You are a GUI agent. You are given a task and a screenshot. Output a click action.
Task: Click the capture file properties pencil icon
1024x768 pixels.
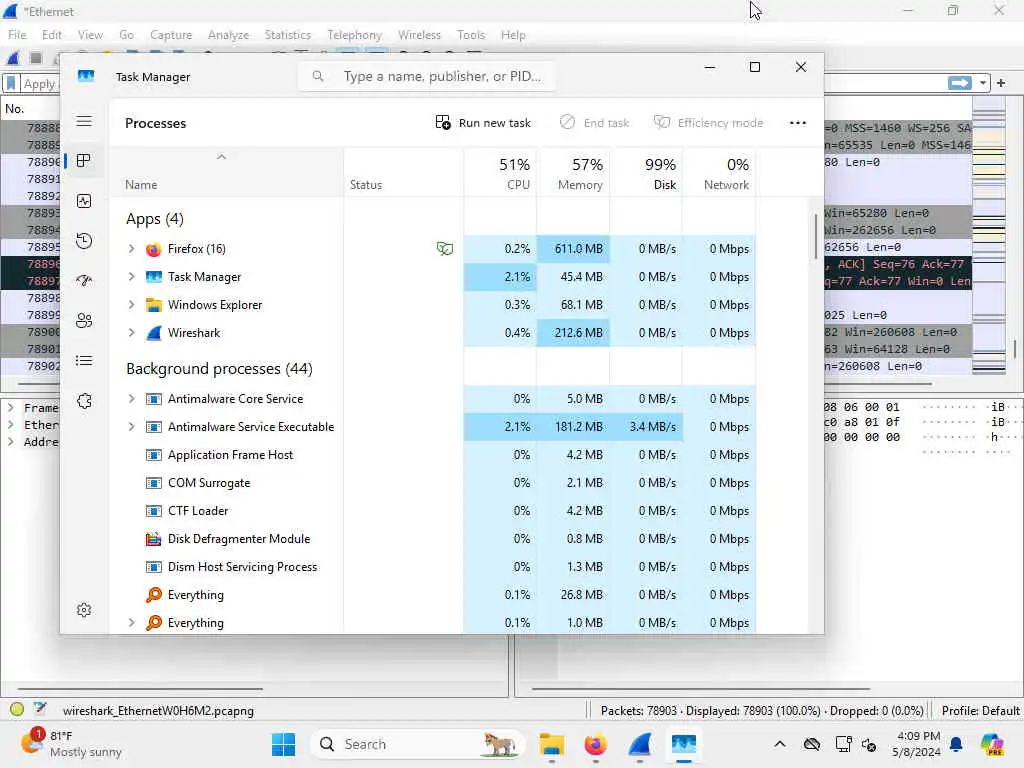pos(40,708)
